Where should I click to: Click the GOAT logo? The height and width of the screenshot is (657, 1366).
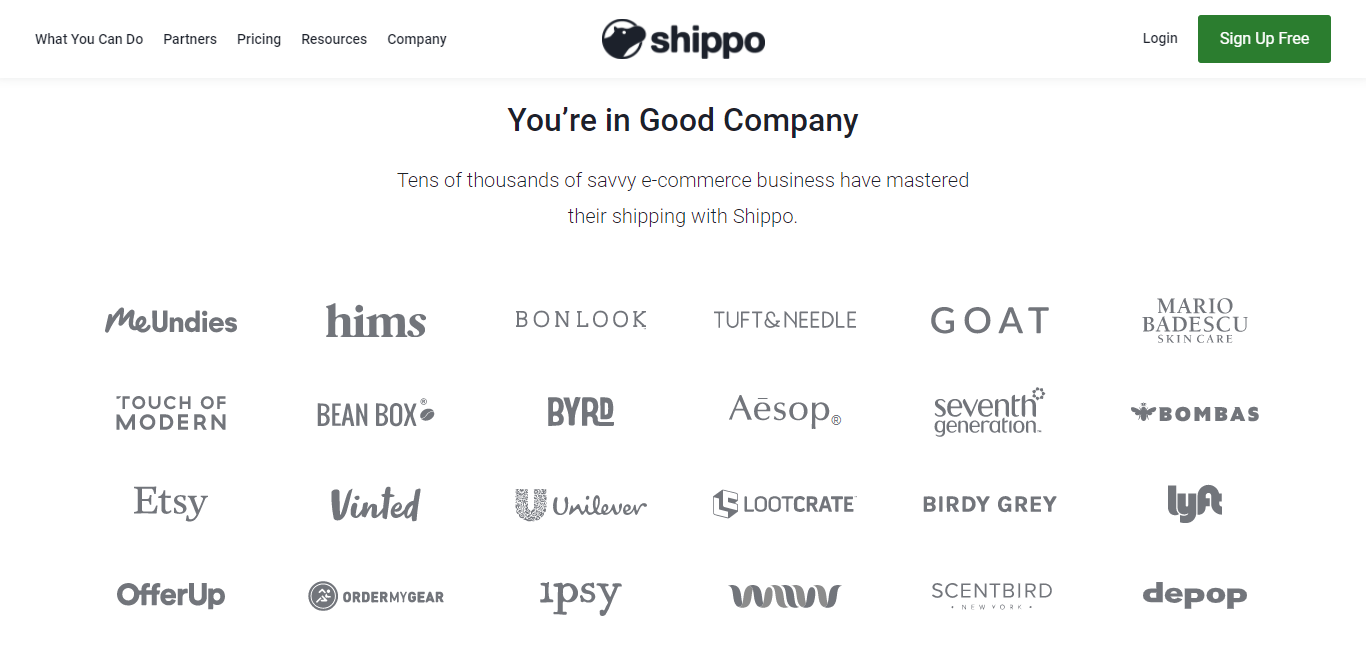pyautogui.click(x=990, y=320)
